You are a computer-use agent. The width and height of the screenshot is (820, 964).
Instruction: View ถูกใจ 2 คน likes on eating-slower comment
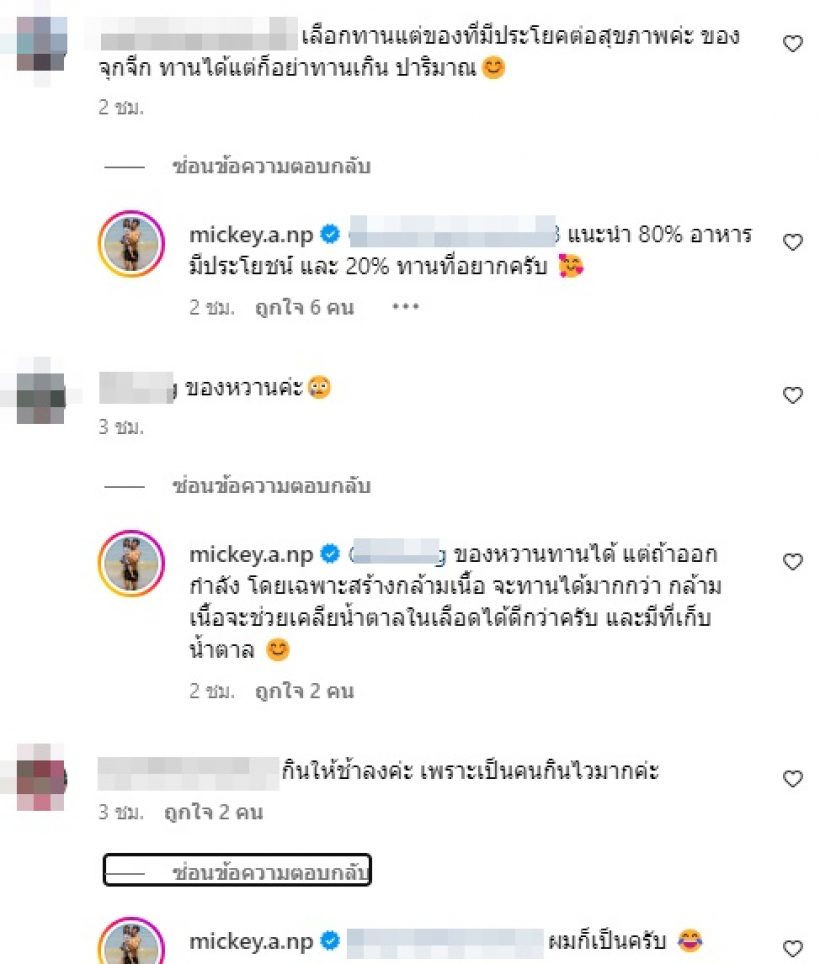point(214,812)
